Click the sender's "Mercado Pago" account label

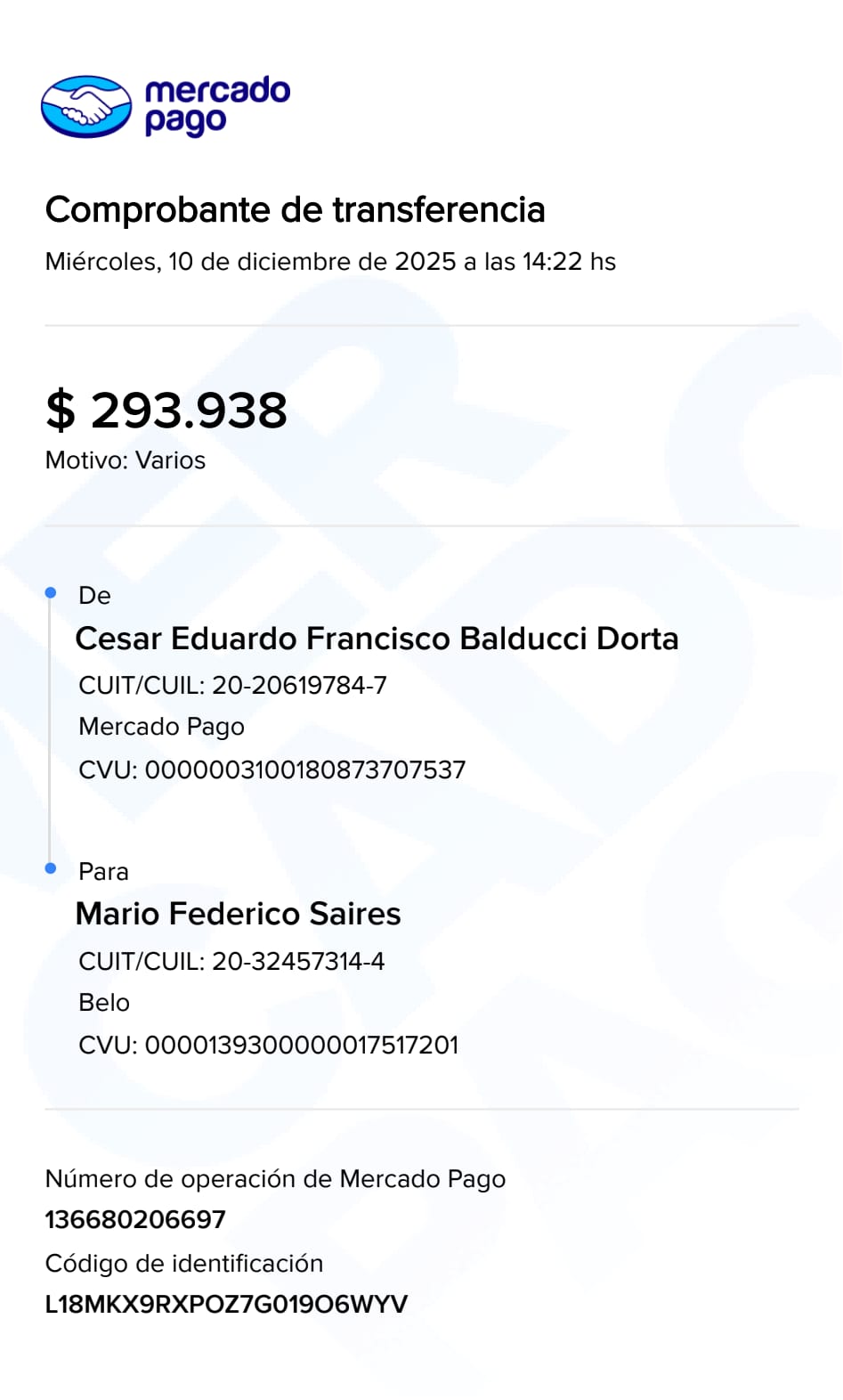click(161, 727)
